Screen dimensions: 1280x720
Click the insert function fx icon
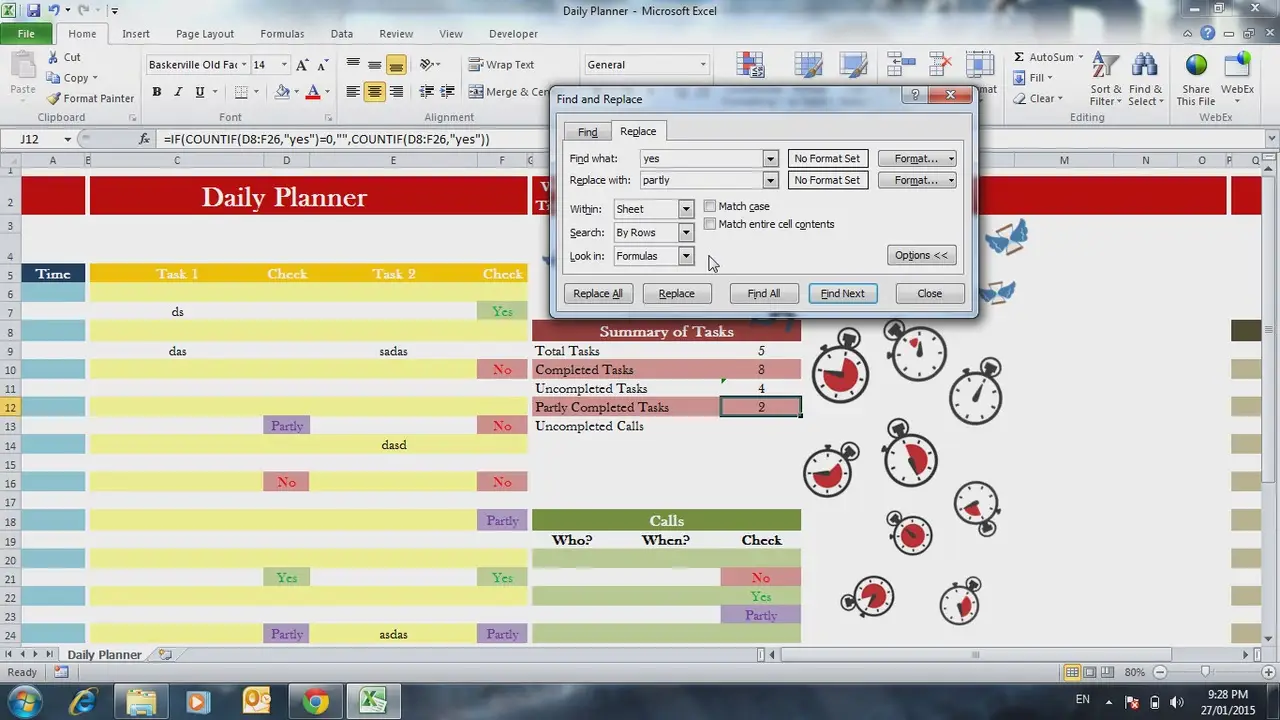pyautogui.click(x=145, y=139)
